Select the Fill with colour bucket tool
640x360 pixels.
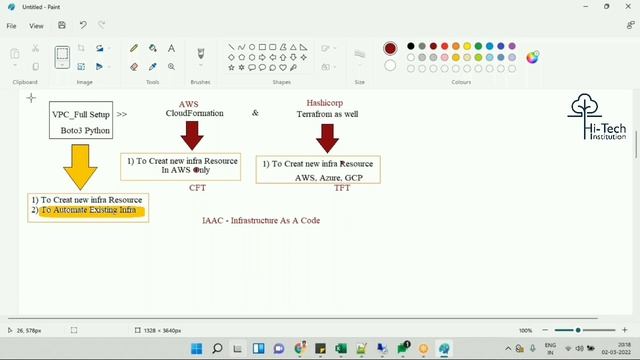153,48
